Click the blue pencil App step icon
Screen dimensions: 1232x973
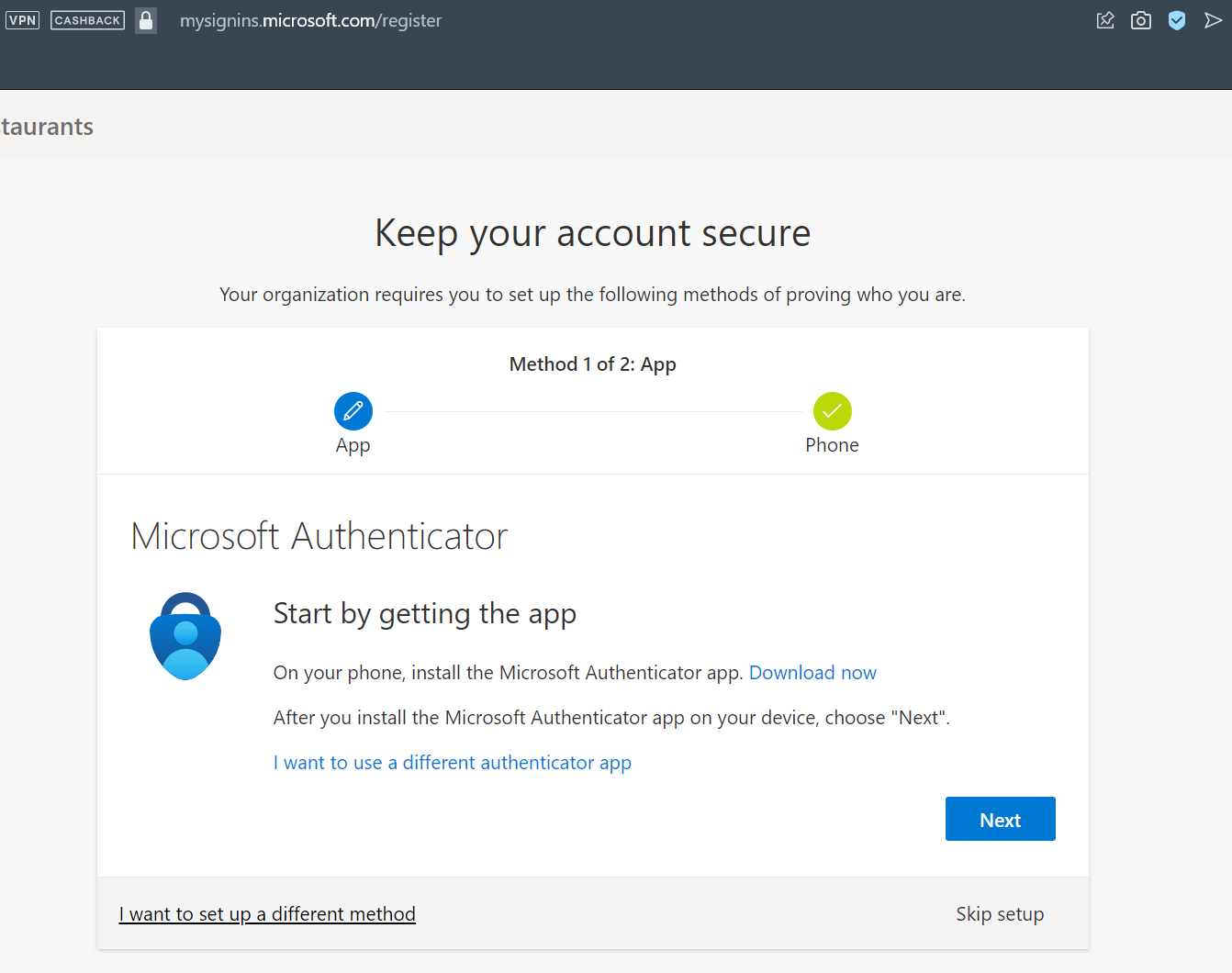click(353, 411)
